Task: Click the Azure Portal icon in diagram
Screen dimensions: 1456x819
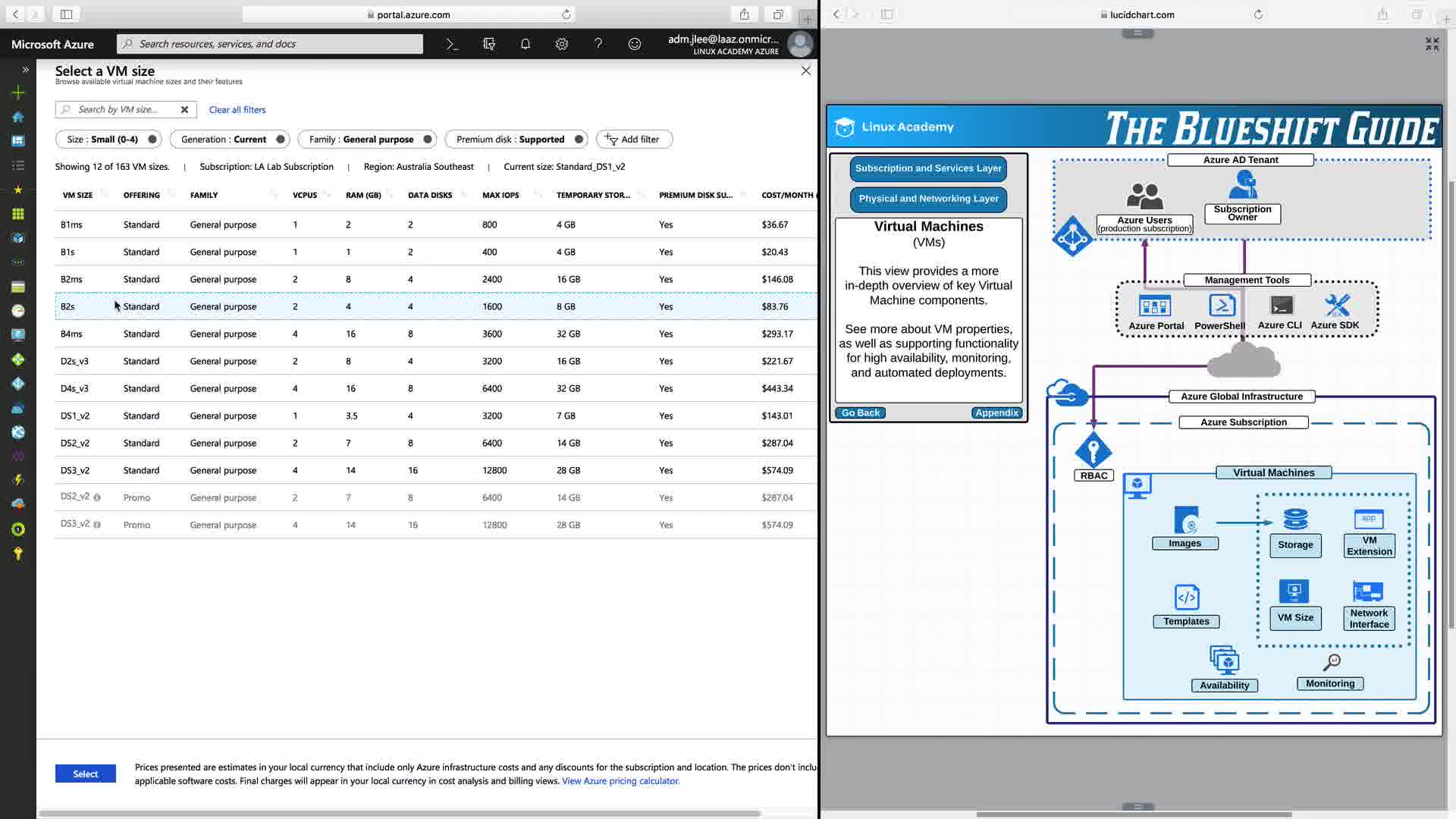Action: click(1155, 306)
